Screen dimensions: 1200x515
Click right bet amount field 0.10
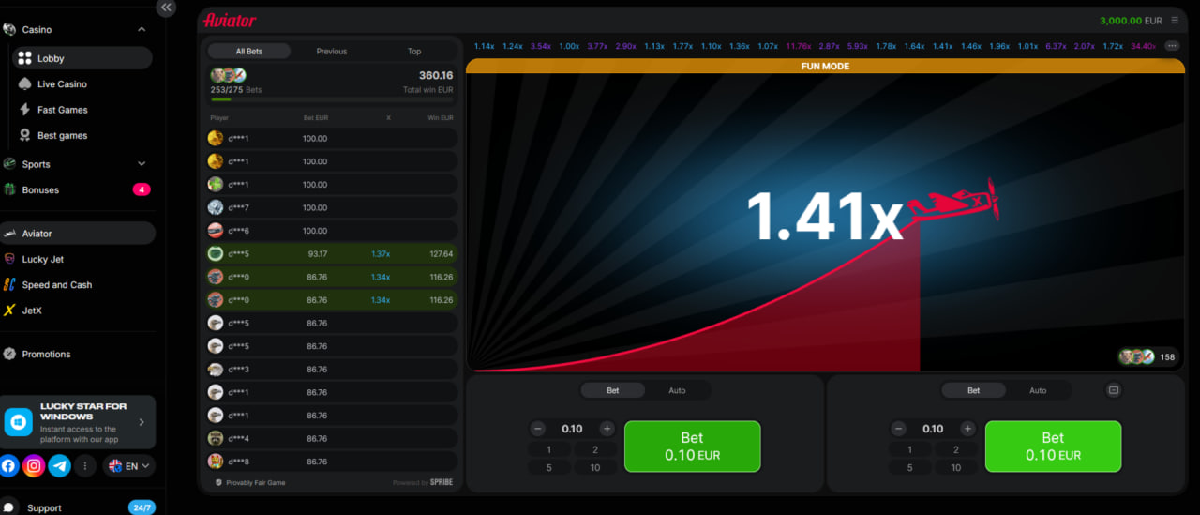tap(932, 429)
